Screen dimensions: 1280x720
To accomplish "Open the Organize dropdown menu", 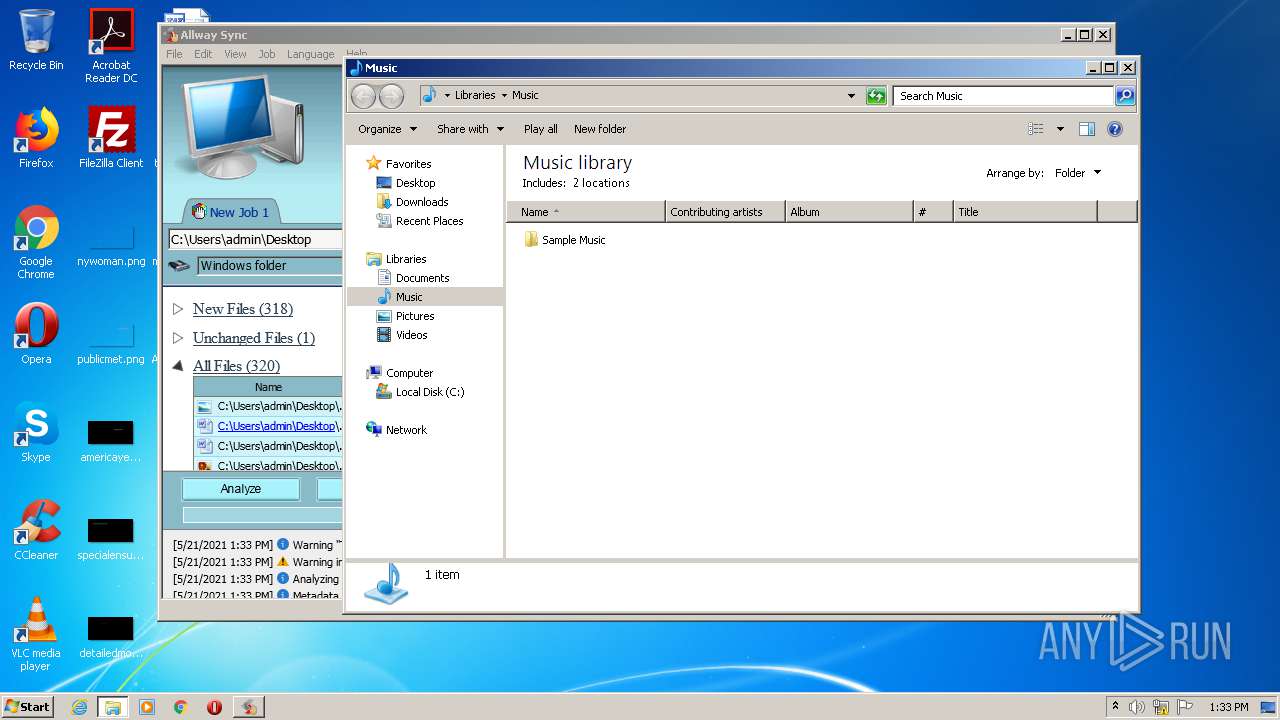I will [388, 129].
